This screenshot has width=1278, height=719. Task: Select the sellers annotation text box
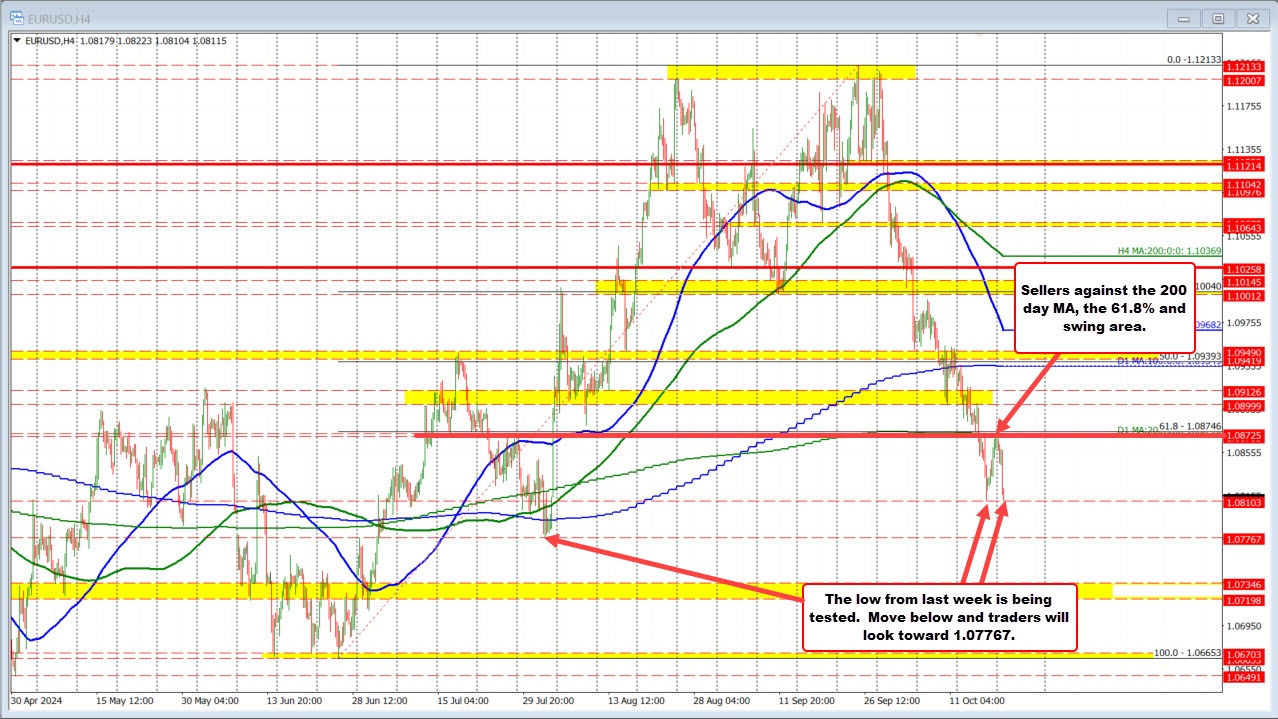(1104, 308)
